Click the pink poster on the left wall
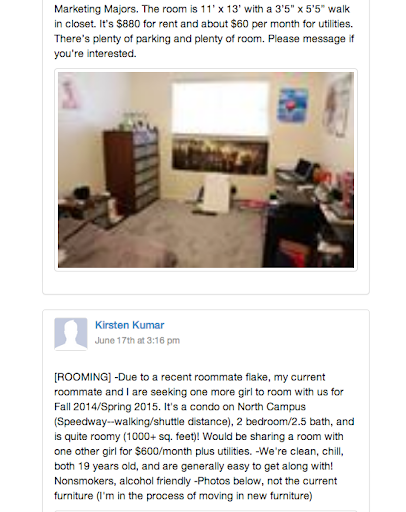The height and width of the screenshot is (512, 406). [x=71, y=92]
